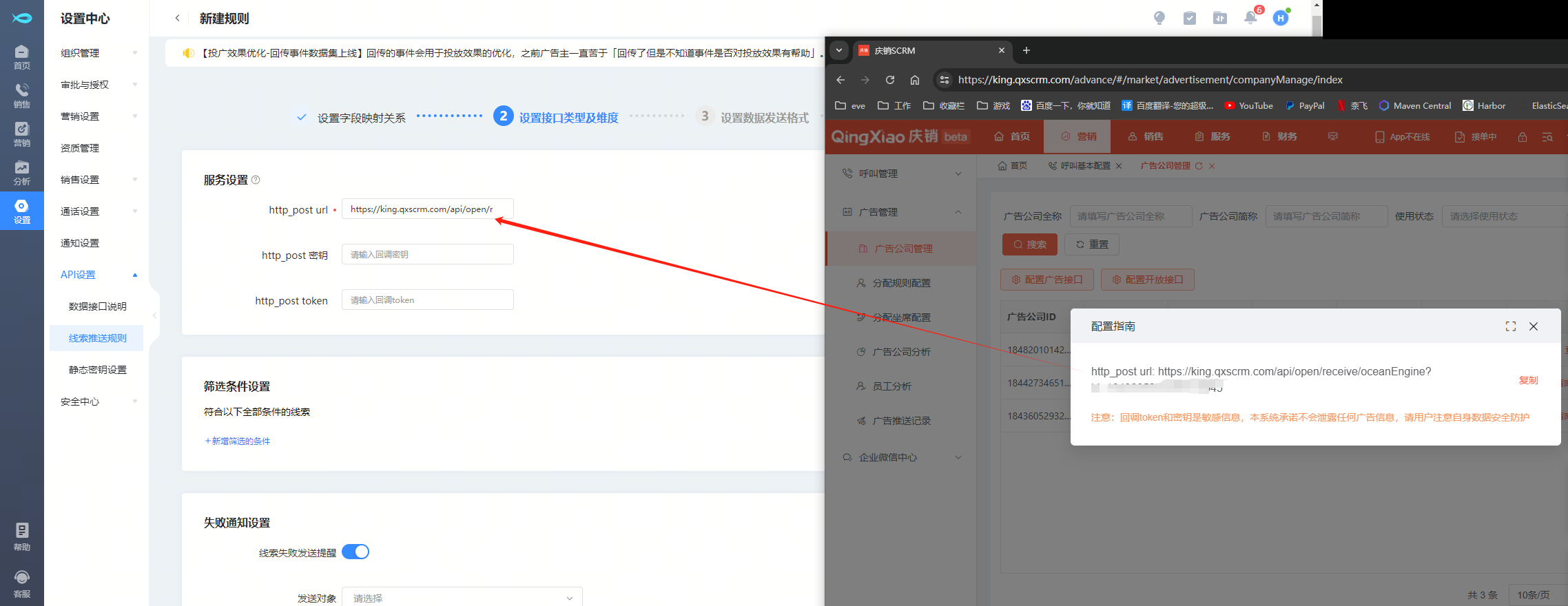Click 新增筛选的条件 link

pyautogui.click(x=238, y=441)
